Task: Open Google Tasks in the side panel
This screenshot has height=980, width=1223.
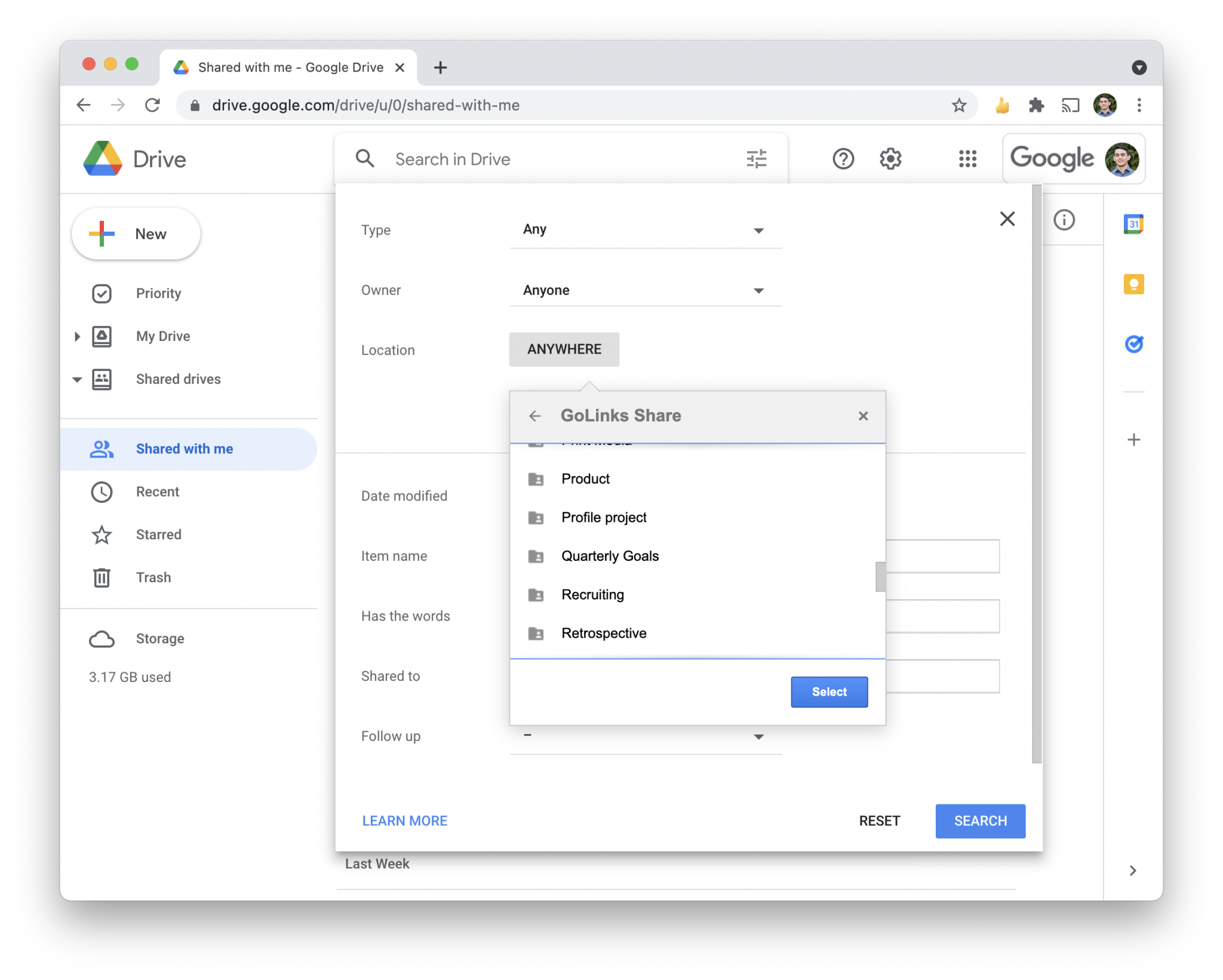Action: (x=1134, y=344)
